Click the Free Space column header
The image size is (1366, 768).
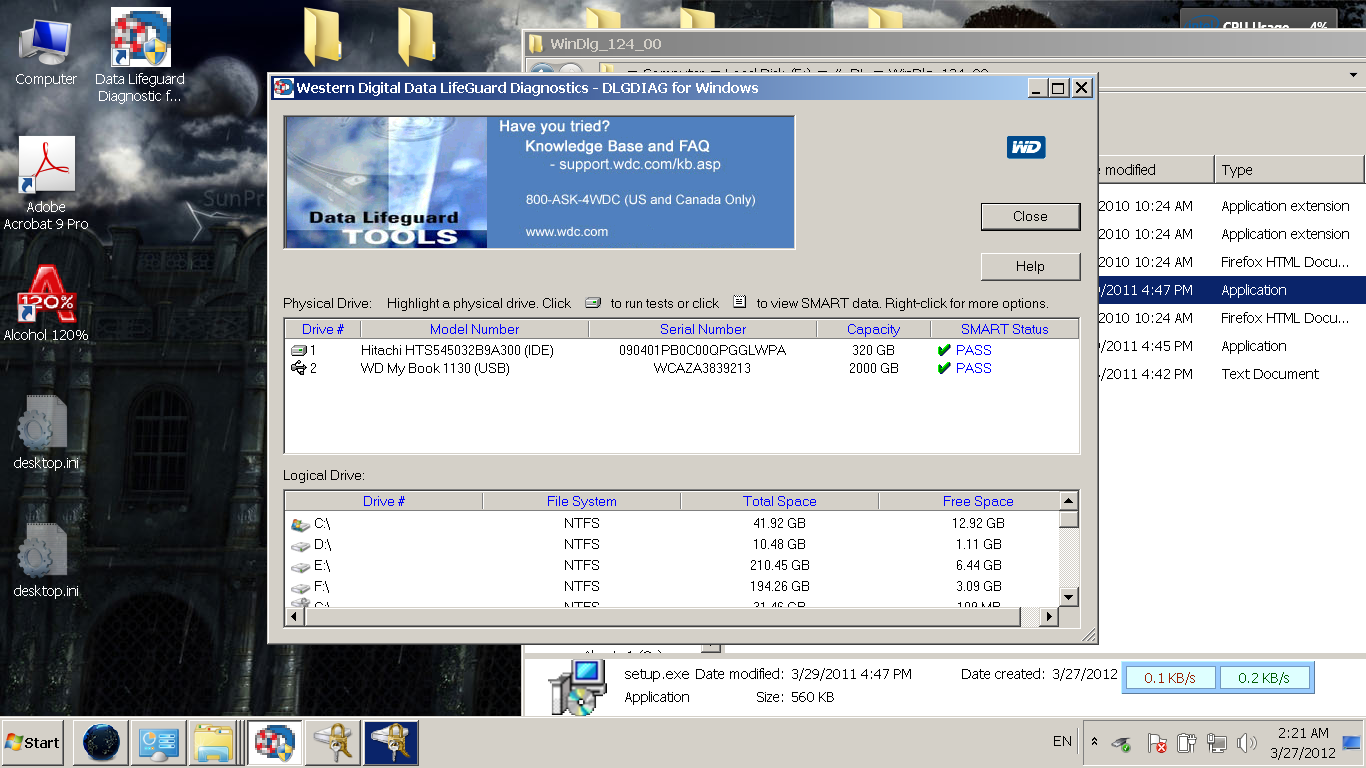click(x=968, y=501)
